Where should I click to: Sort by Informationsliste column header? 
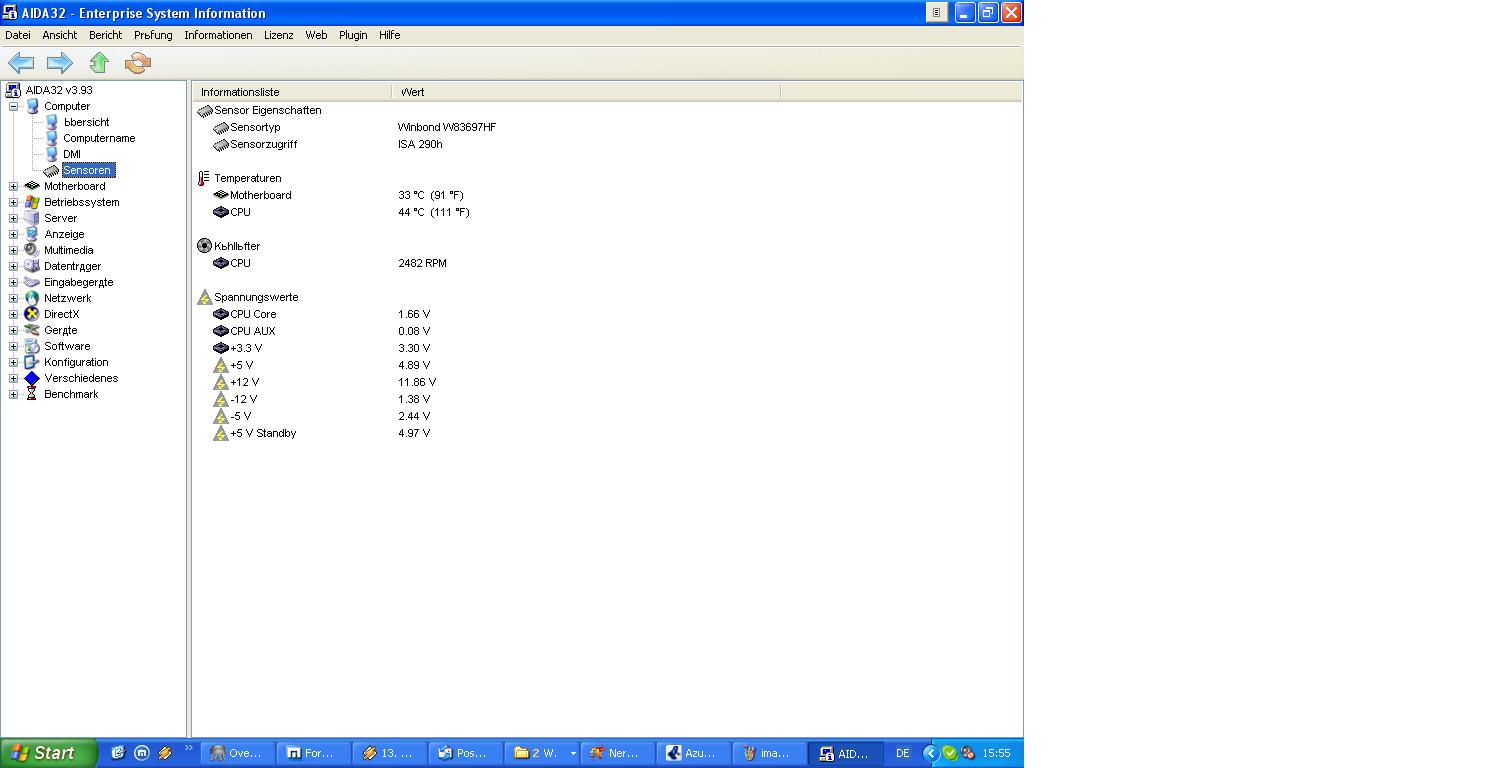(x=292, y=92)
